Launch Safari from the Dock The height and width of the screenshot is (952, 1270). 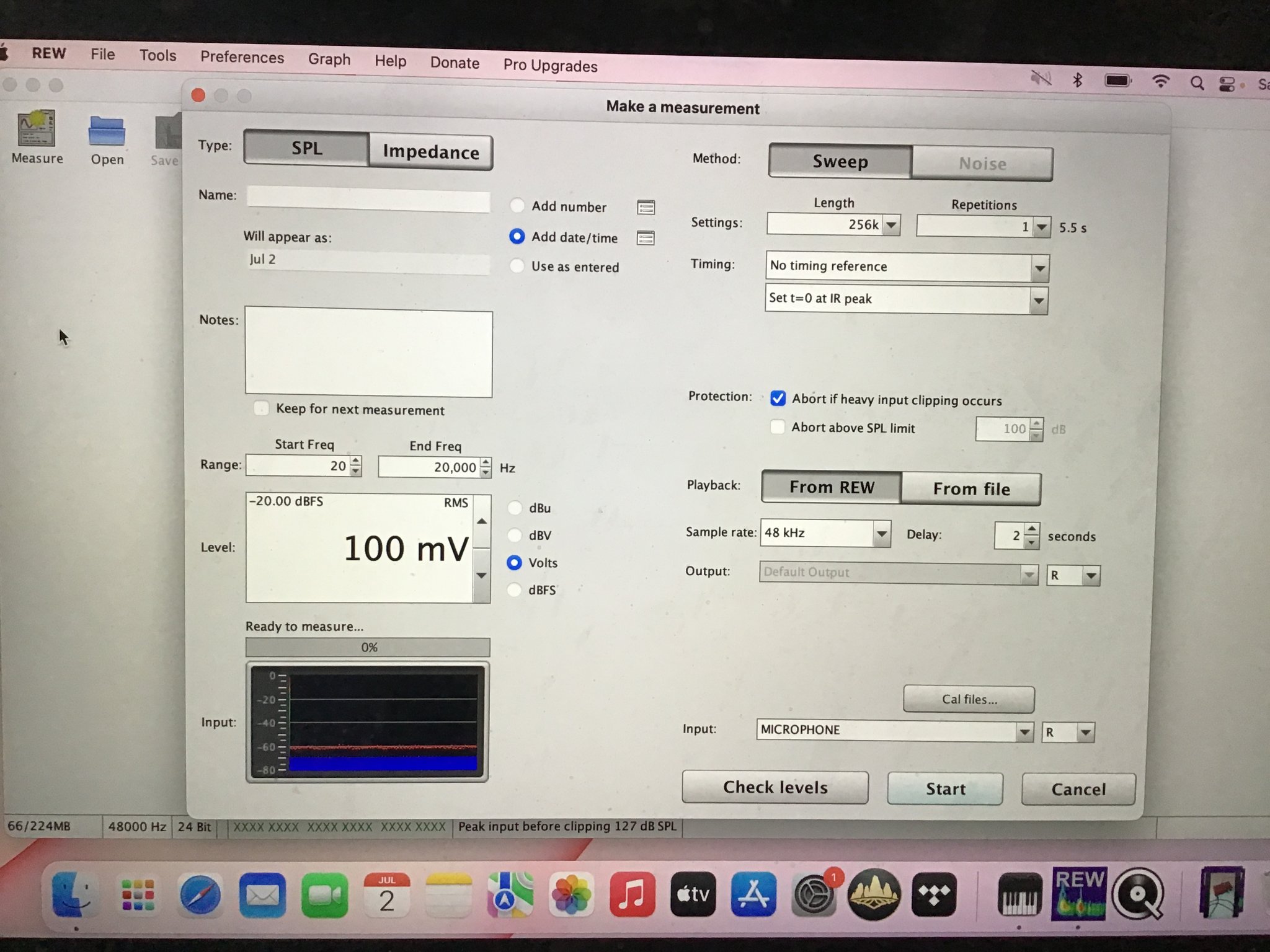[x=200, y=896]
